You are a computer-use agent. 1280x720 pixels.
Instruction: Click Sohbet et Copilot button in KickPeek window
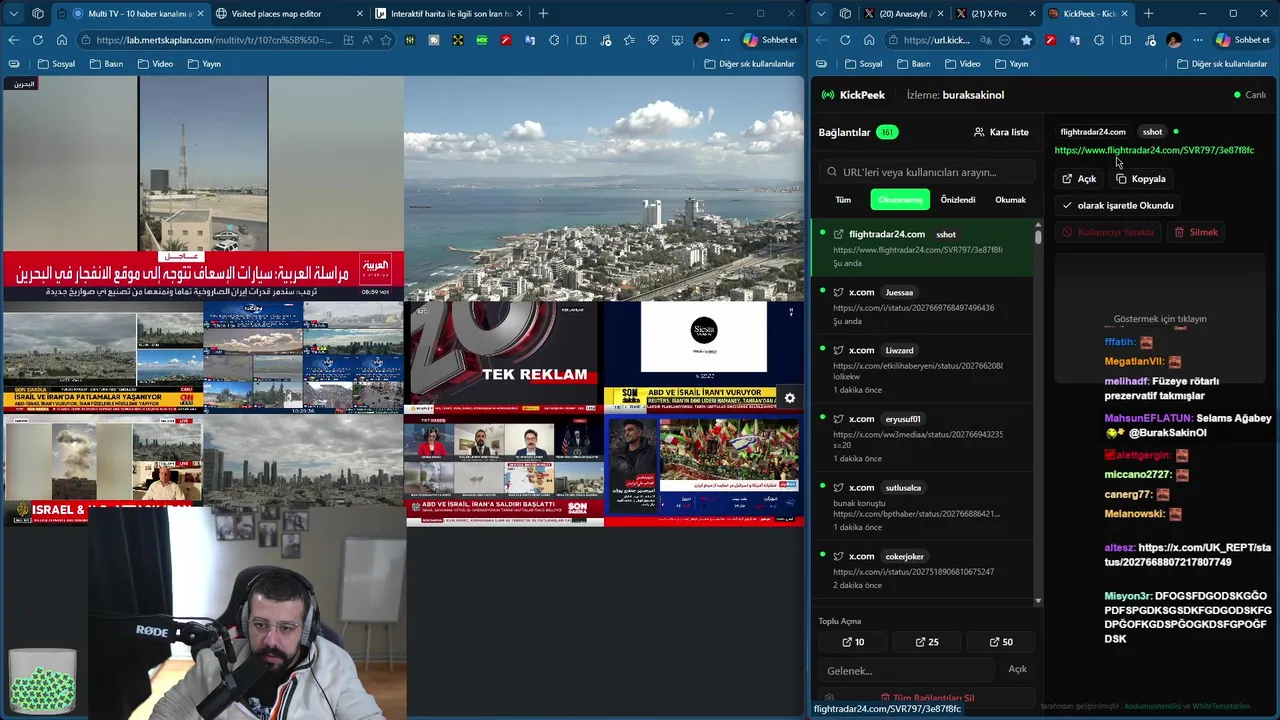coord(1243,40)
